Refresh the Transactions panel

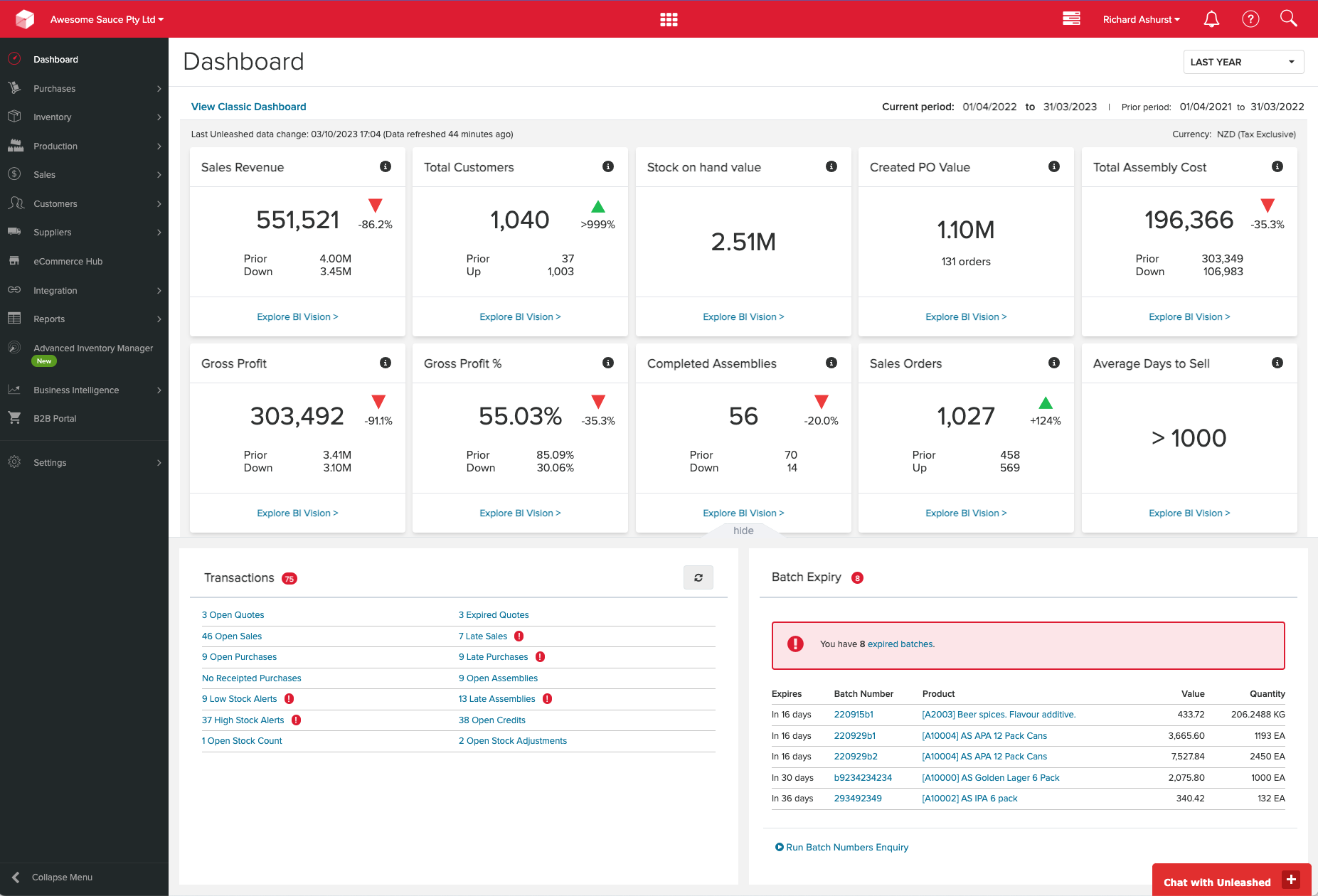(698, 577)
